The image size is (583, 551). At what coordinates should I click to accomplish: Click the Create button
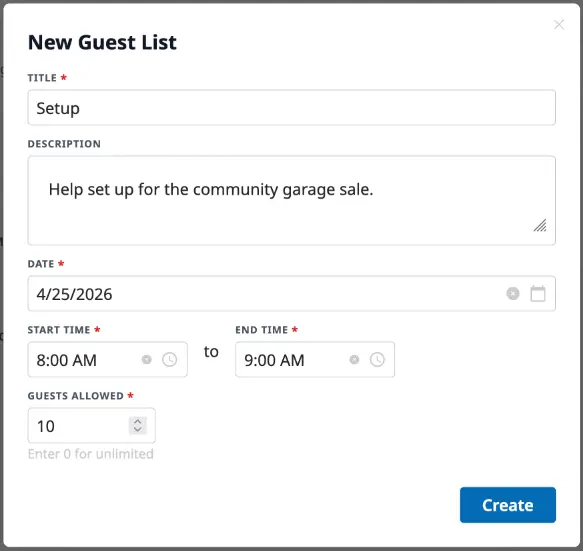click(508, 505)
